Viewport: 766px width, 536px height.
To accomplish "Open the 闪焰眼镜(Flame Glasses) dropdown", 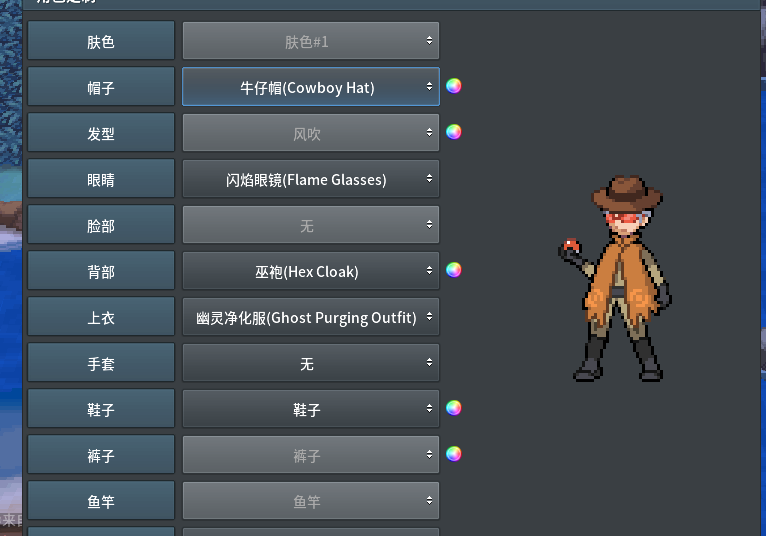I will coord(311,178).
